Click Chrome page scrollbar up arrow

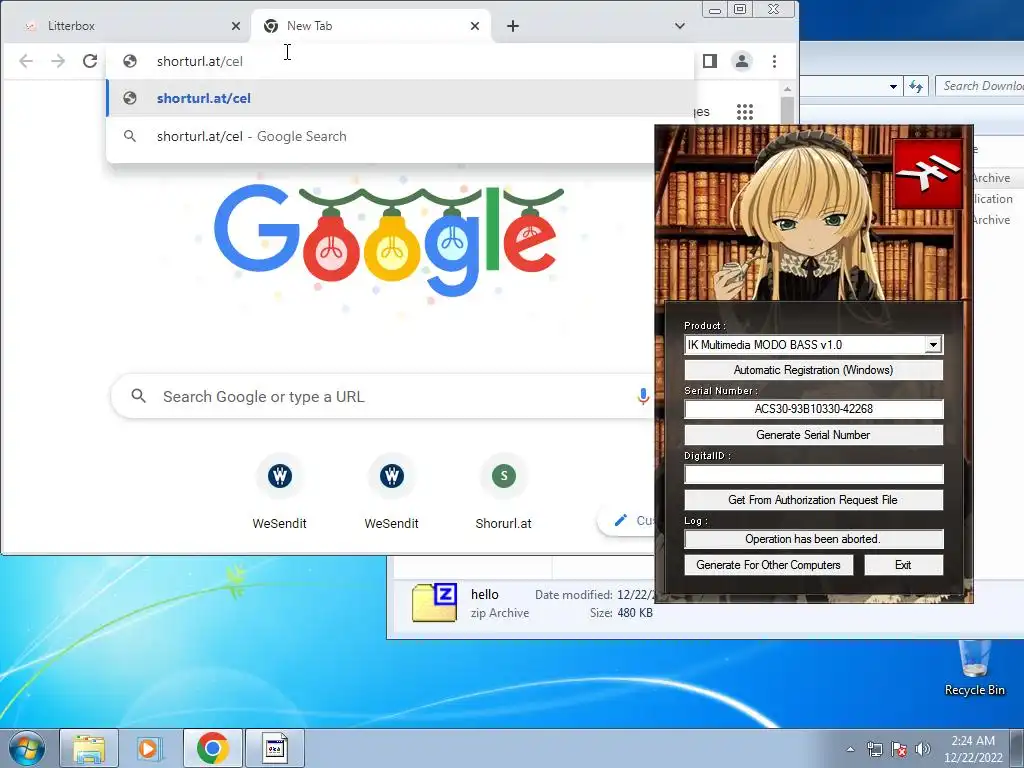788,89
